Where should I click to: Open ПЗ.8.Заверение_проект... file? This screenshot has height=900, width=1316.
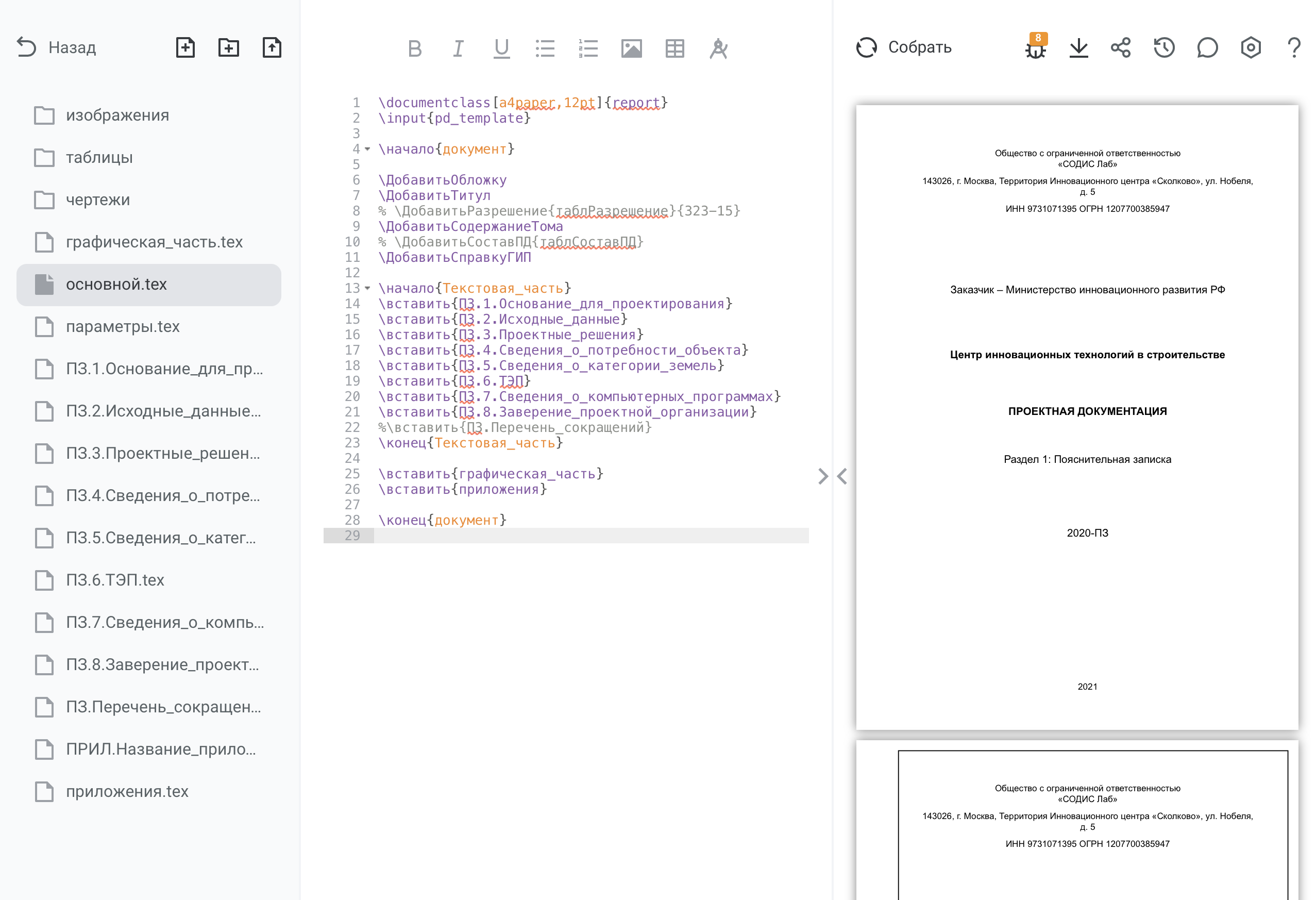149,665
